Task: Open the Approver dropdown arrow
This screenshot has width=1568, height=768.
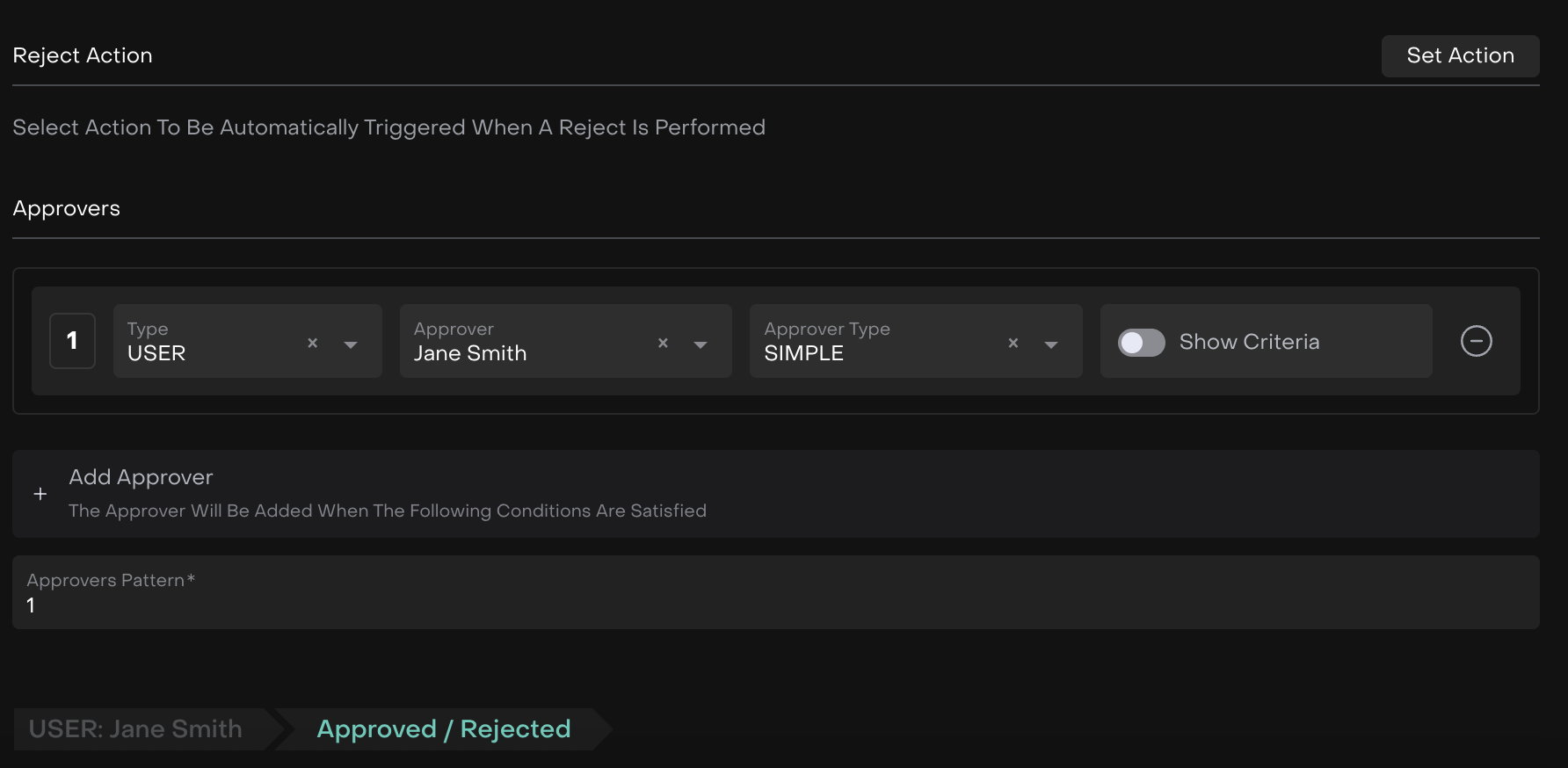Action: (x=701, y=344)
